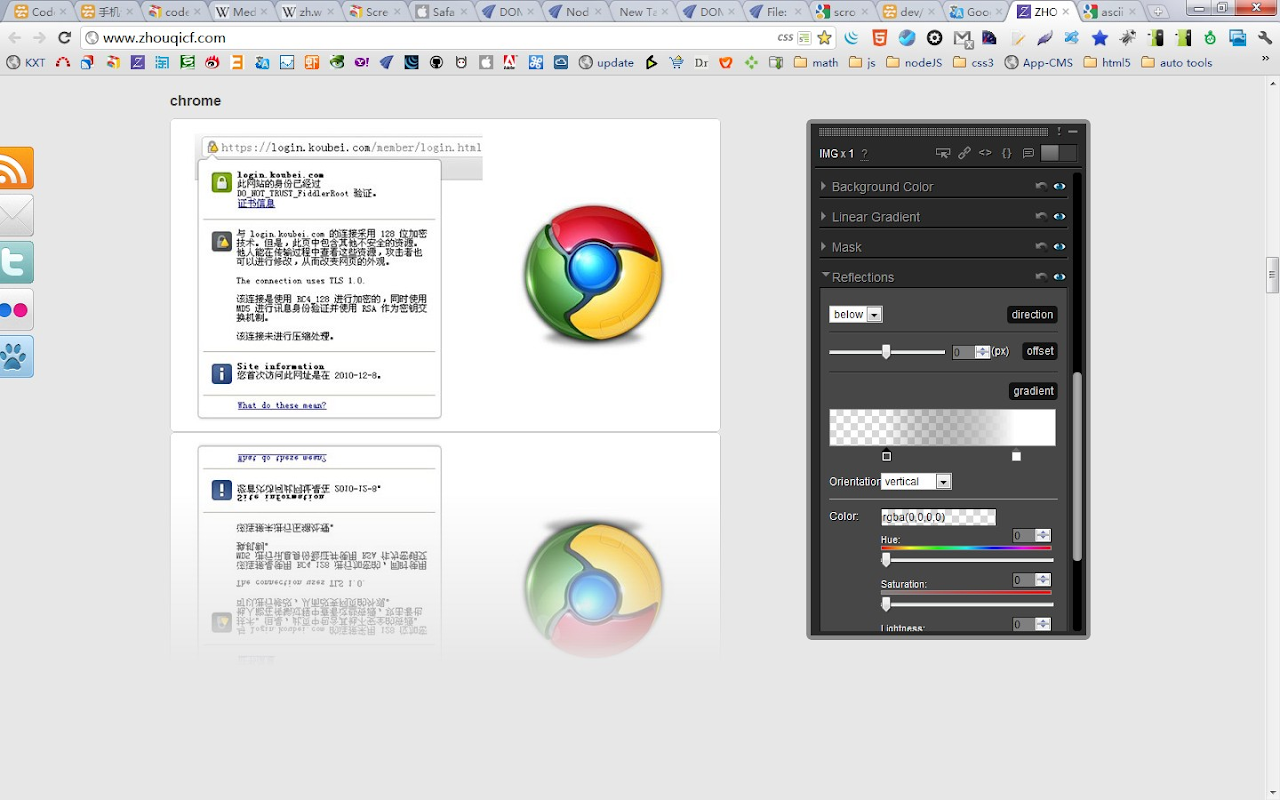Toggle visibility eye for Mask

(x=1059, y=246)
